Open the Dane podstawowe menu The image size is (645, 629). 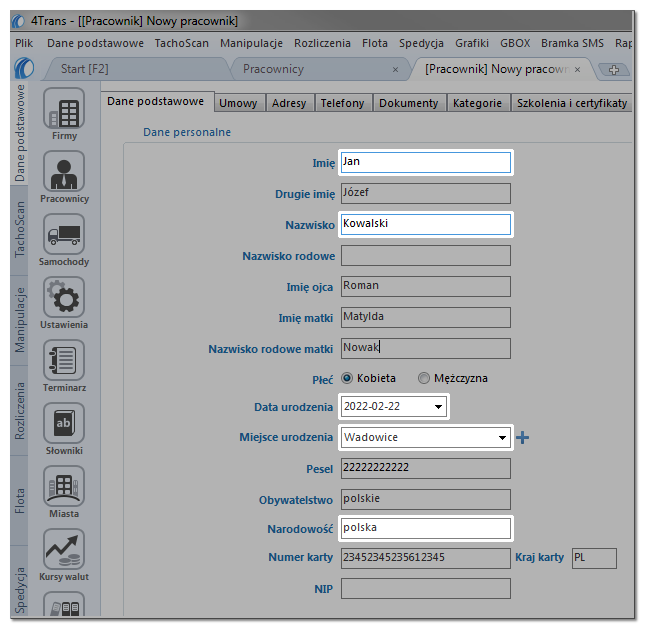(x=95, y=43)
